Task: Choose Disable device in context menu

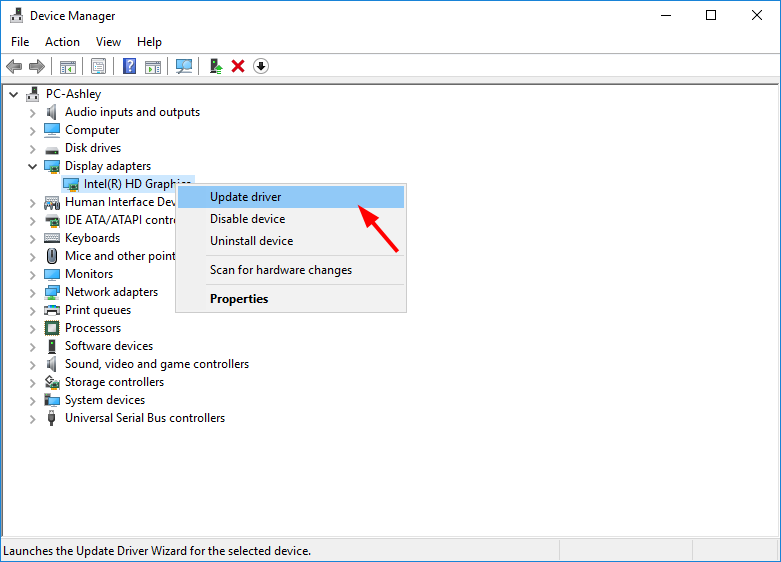Action: pyautogui.click(x=247, y=219)
